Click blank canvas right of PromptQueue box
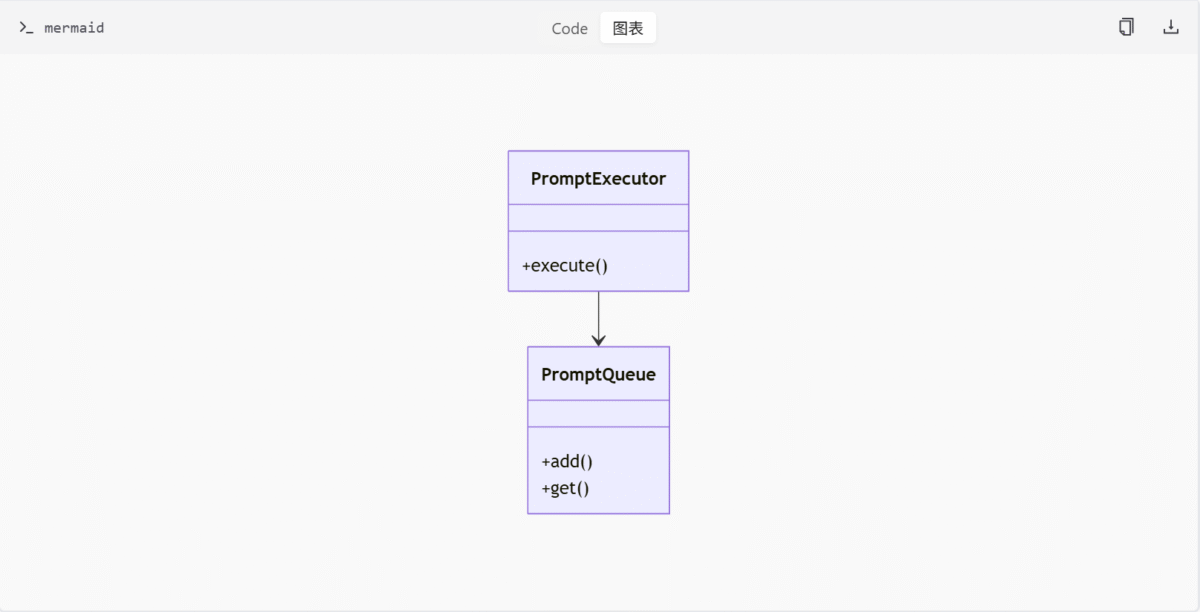 [850, 430]
